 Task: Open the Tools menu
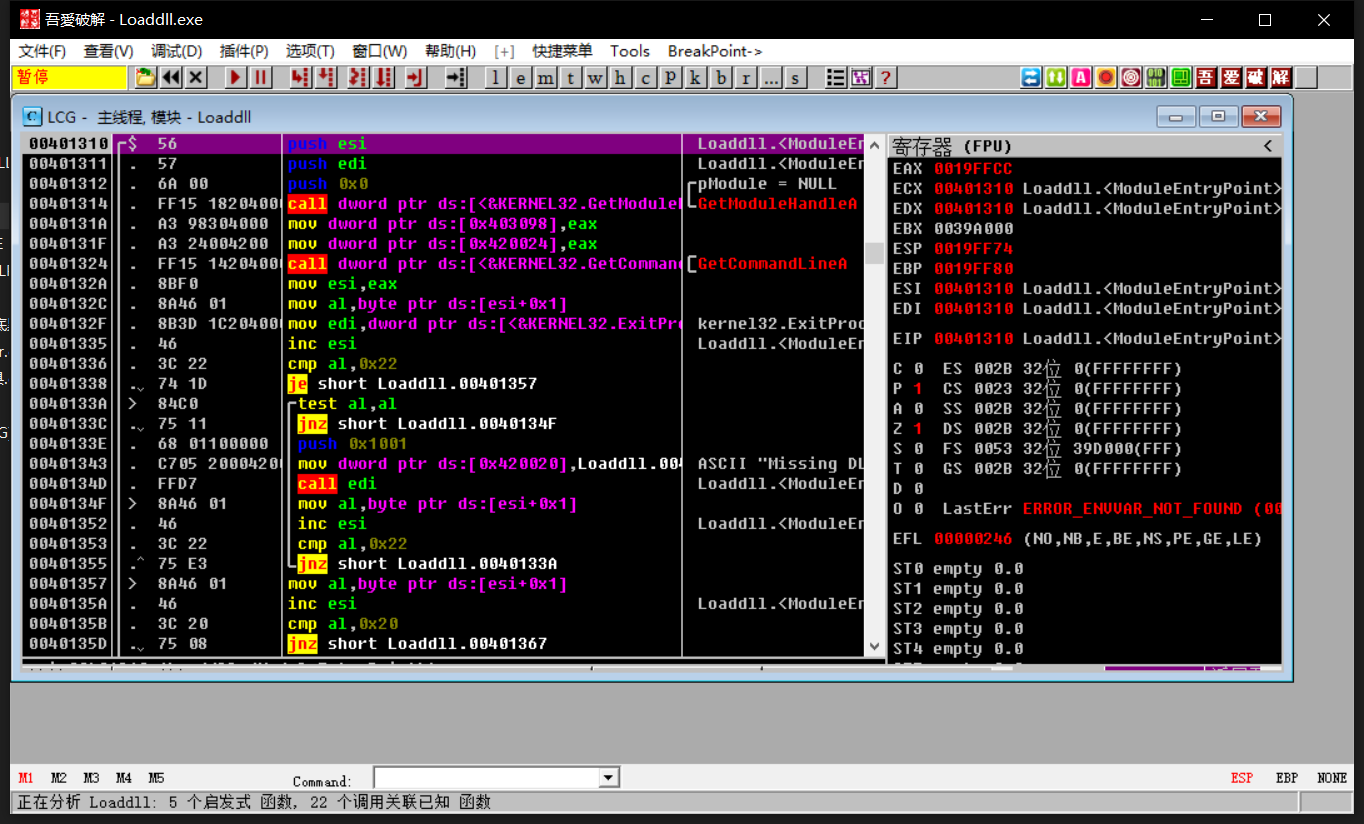630,51
